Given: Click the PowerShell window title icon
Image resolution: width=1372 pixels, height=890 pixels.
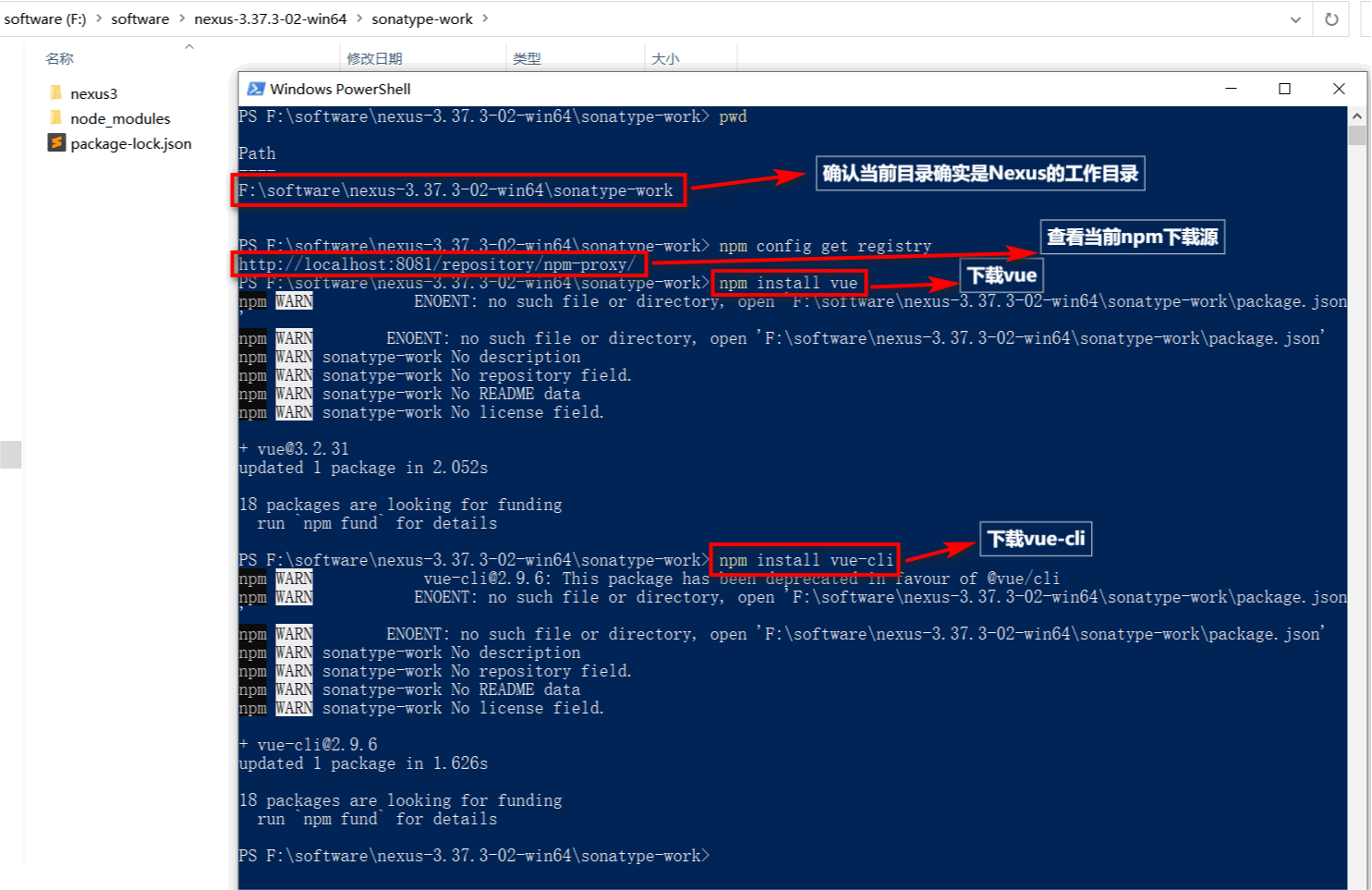Looking at the screenshot, I should tap(256, 89).
